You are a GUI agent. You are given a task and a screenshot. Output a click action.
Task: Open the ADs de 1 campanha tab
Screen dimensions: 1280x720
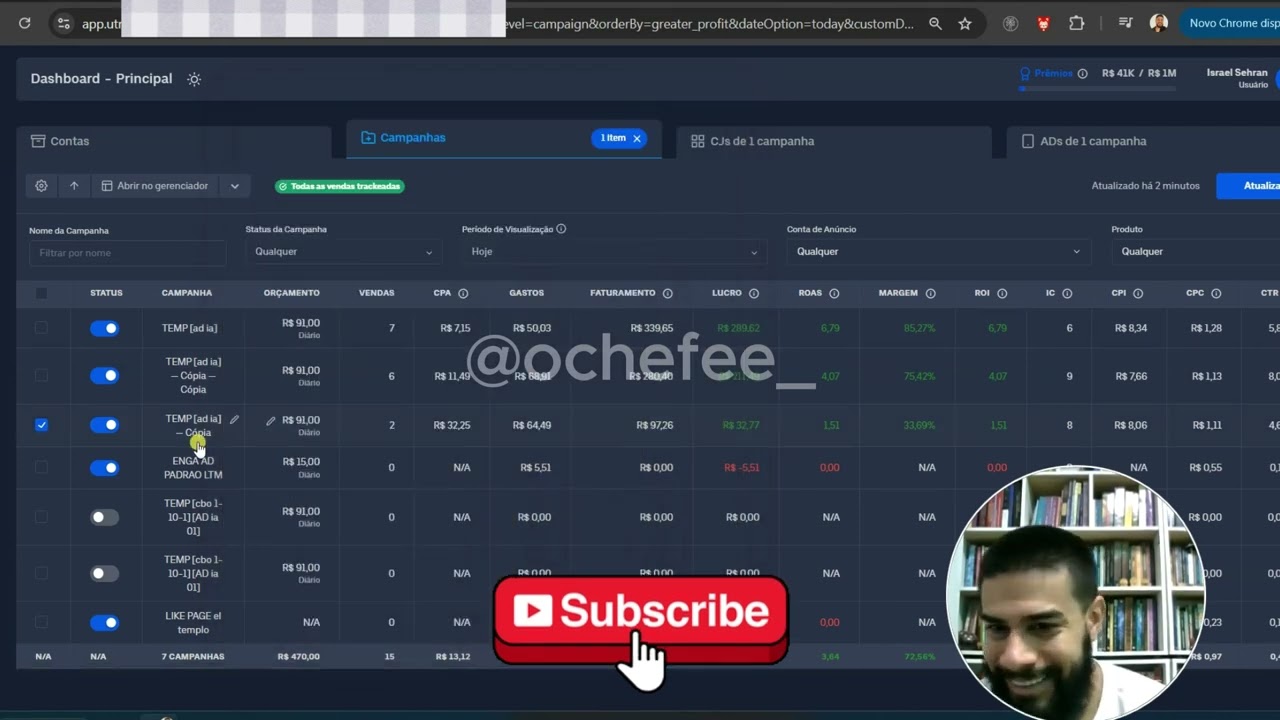click(1143, 141)
